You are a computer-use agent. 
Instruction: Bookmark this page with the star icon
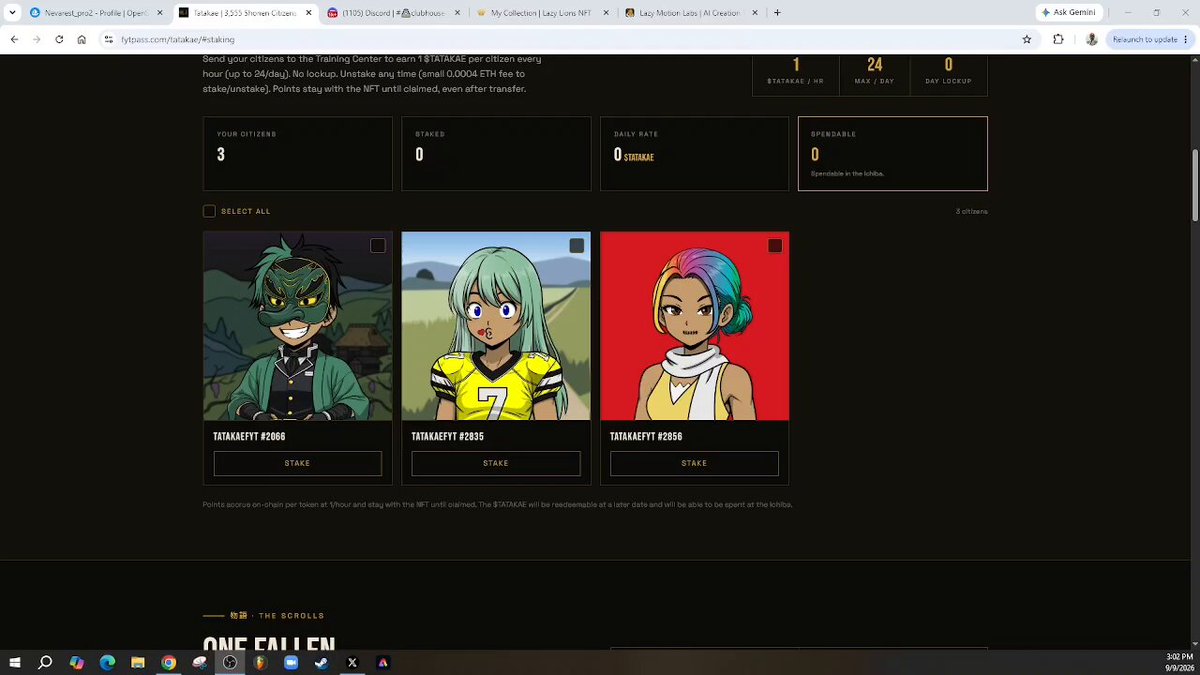click(x=1027, y=39)
